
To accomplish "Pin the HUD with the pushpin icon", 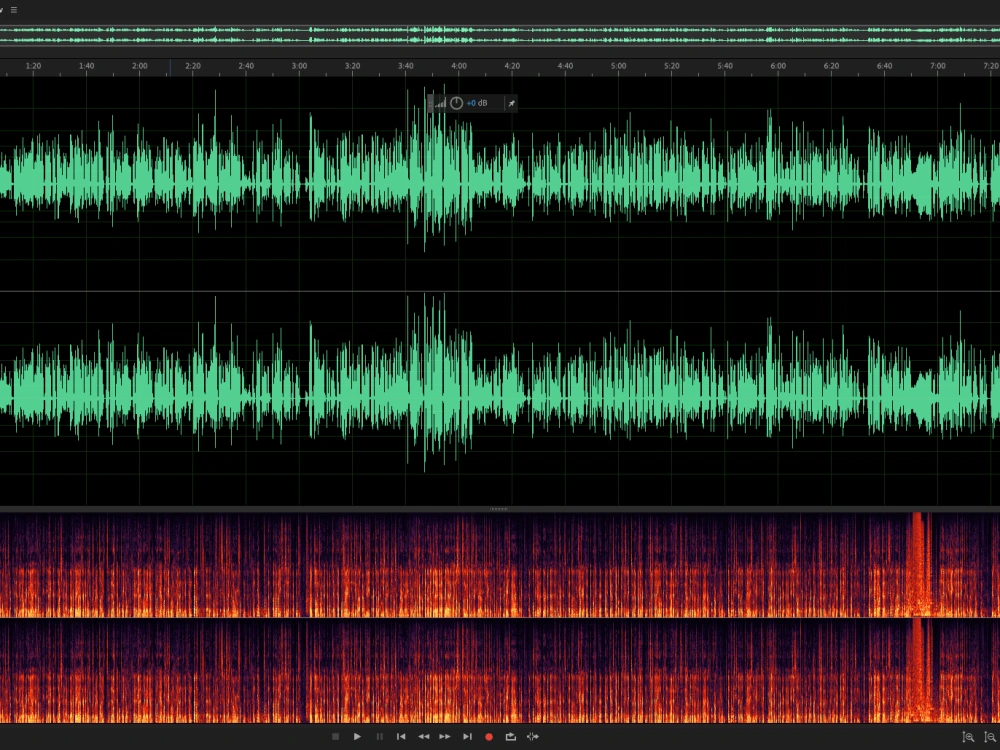I will click(x=511, y=103).
